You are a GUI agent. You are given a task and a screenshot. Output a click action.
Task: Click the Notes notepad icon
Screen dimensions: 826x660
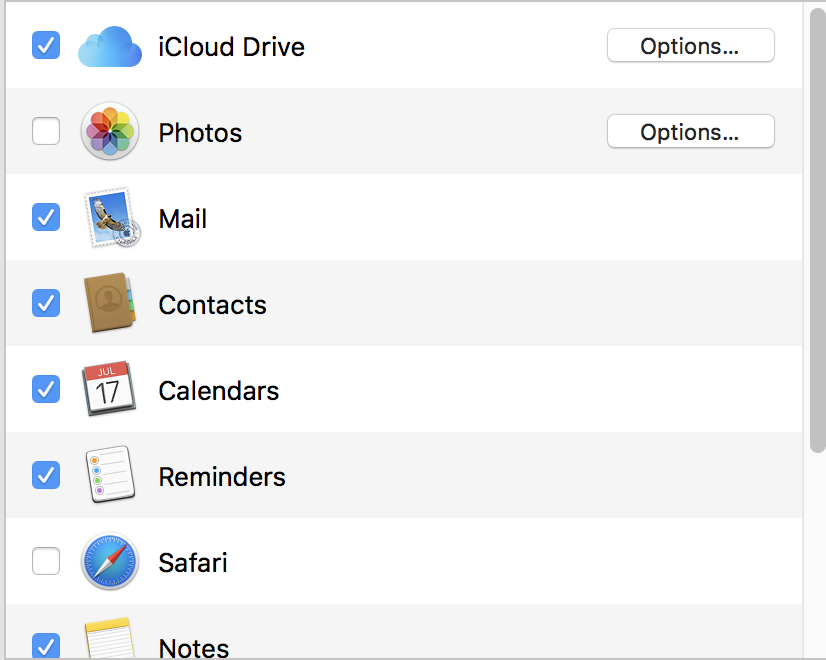109,638
